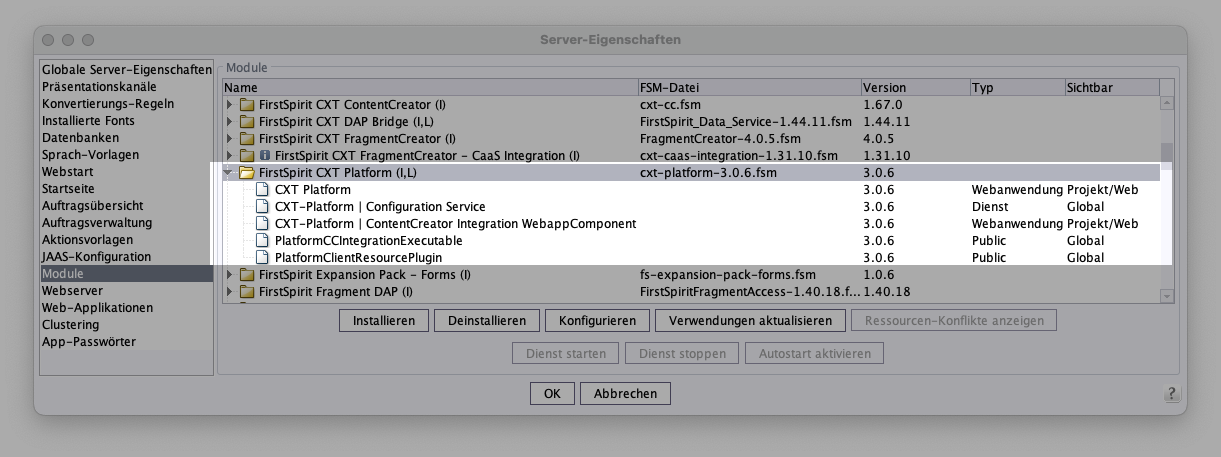Click info badge icon on CaaS Integration row
Screen dimensions: 1221x457
265,156
